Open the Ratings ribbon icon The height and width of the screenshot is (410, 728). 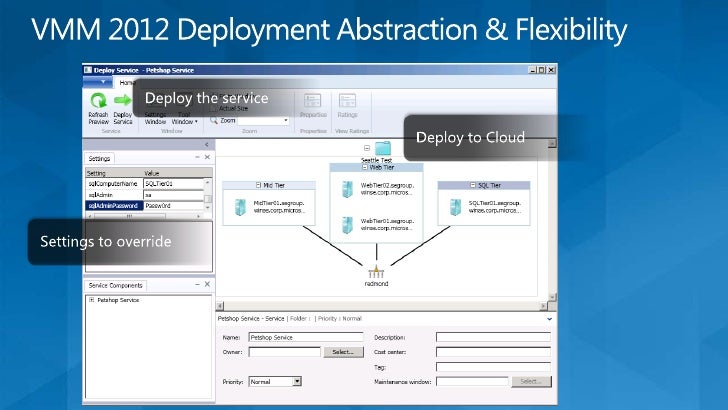click(x=347, y=101)
